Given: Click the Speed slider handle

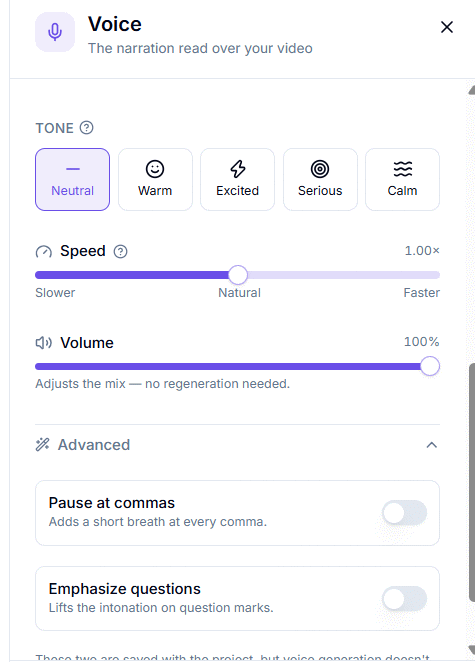Looking at the screenshot, I should click(238, 275).
